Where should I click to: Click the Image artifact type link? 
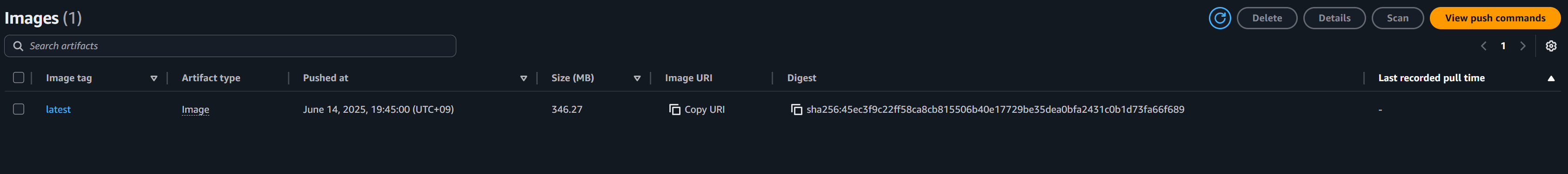[195, 110]
